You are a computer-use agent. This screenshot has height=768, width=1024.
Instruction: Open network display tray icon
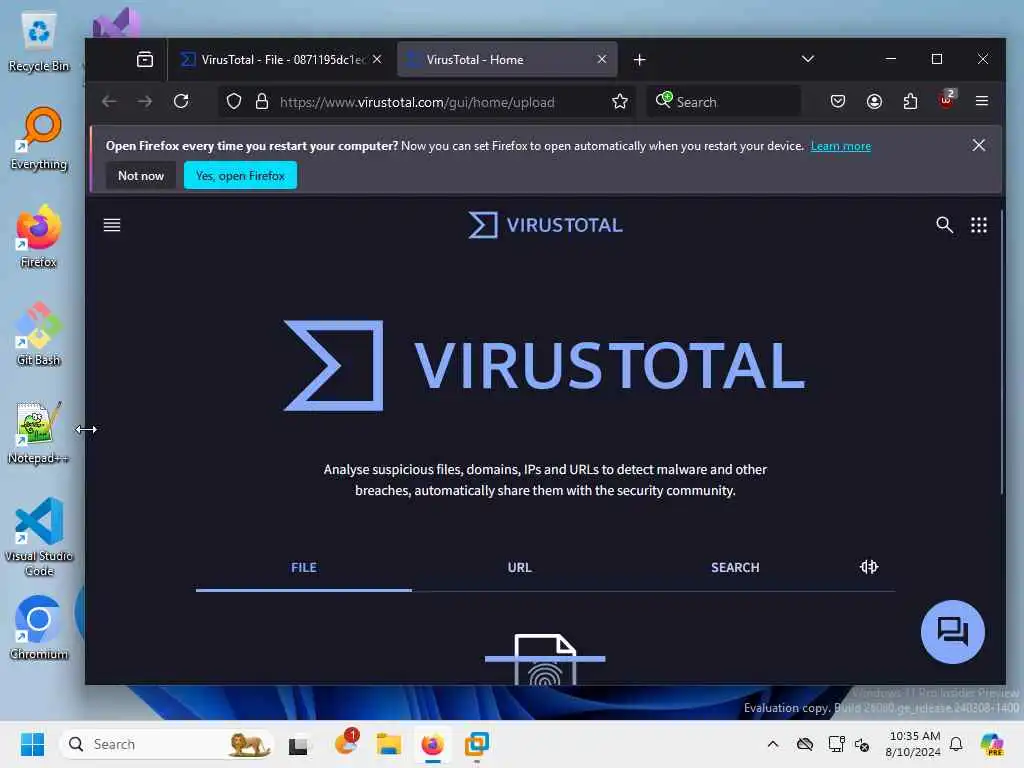tap(836, 744)
